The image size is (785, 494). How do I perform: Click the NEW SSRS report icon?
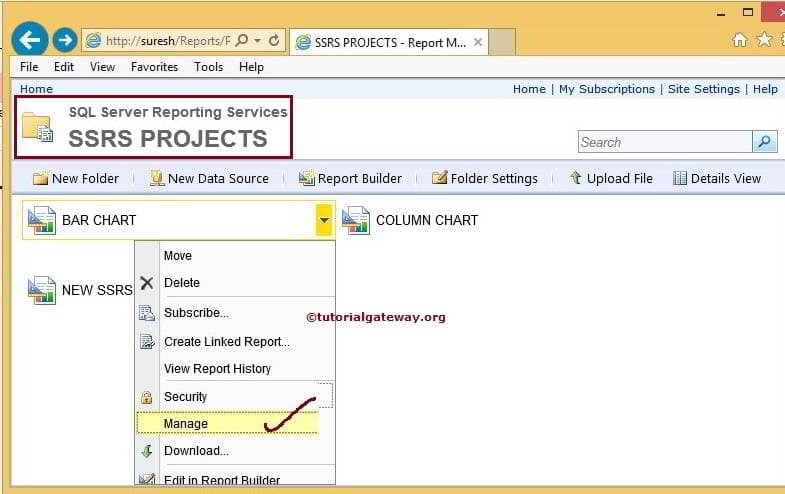42,290
